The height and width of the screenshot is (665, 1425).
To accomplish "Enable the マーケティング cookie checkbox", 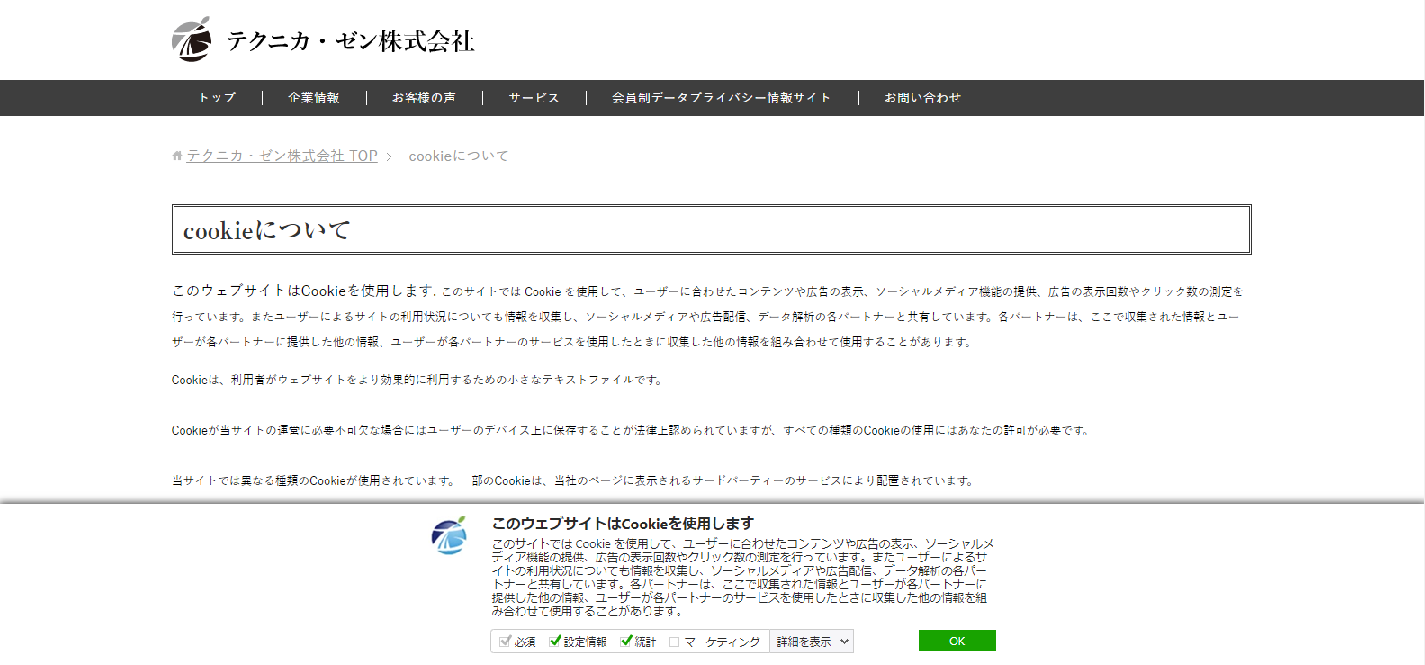I will (674, 642).
